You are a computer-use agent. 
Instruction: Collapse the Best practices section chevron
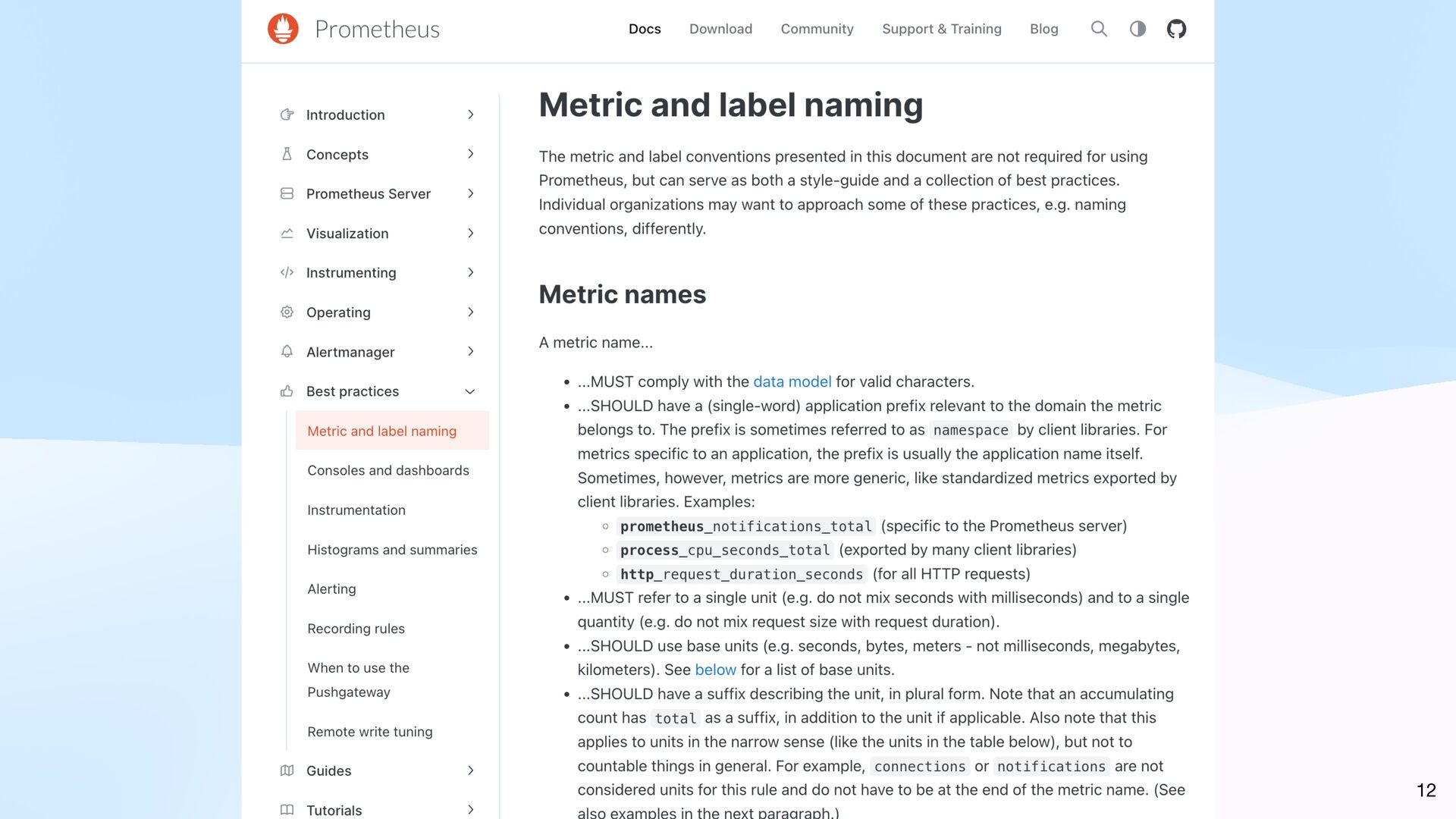tap(470, 391)
